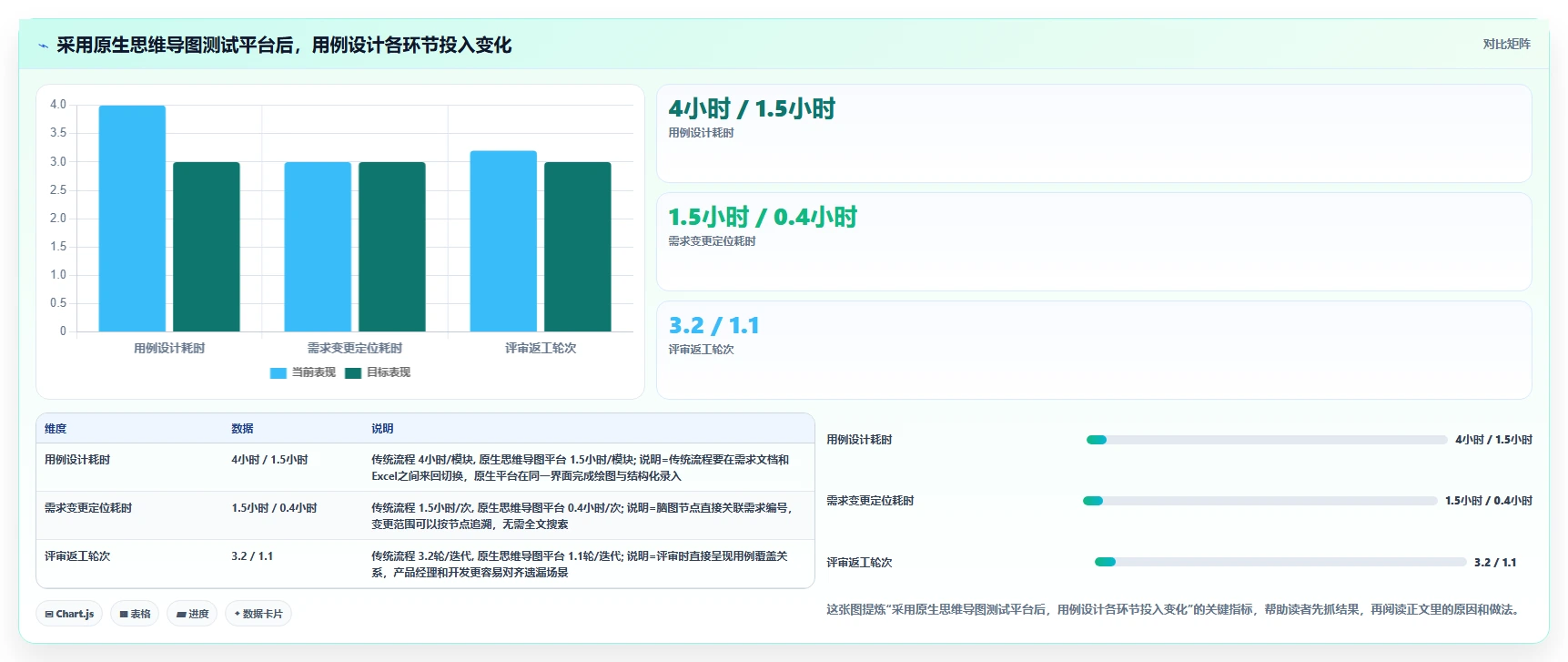This screenshot has height=662, width=1568.
Task: Click the blue 评审返工轮次 bar
Action: tap(503, 241)
